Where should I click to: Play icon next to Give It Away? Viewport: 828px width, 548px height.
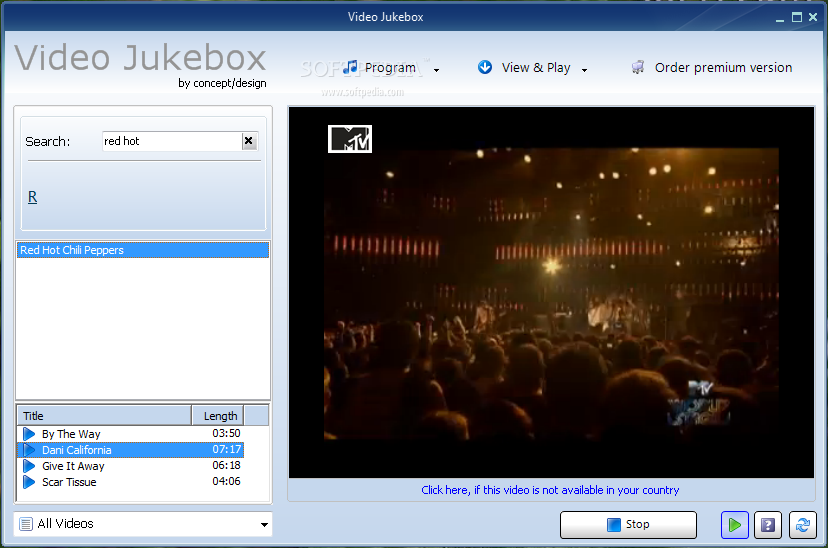(29, 466)
